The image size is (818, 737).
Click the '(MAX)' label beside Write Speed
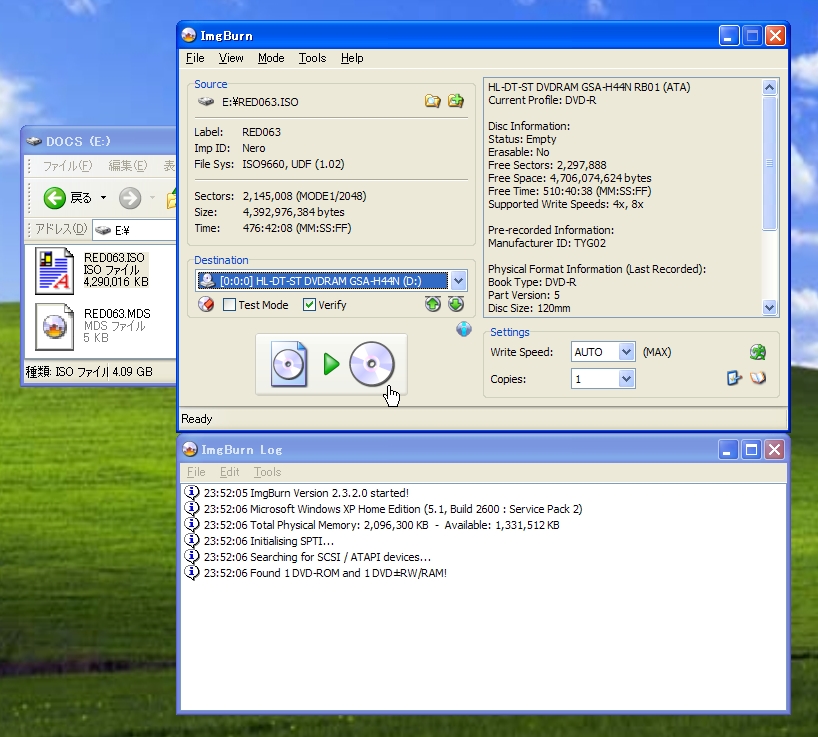click(x=657, y=352)
